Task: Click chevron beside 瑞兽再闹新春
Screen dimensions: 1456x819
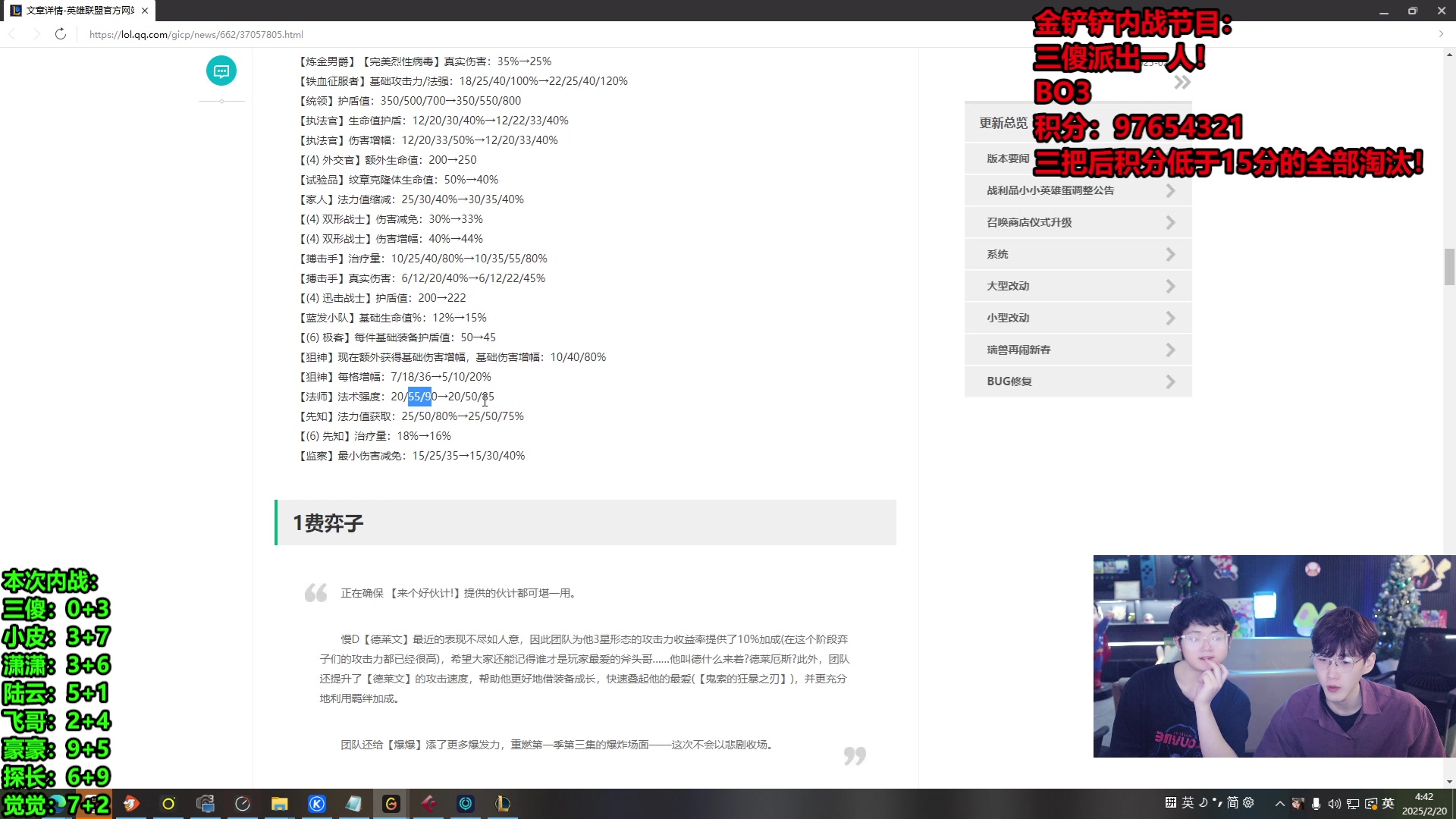Action: tap(1170, 350)
